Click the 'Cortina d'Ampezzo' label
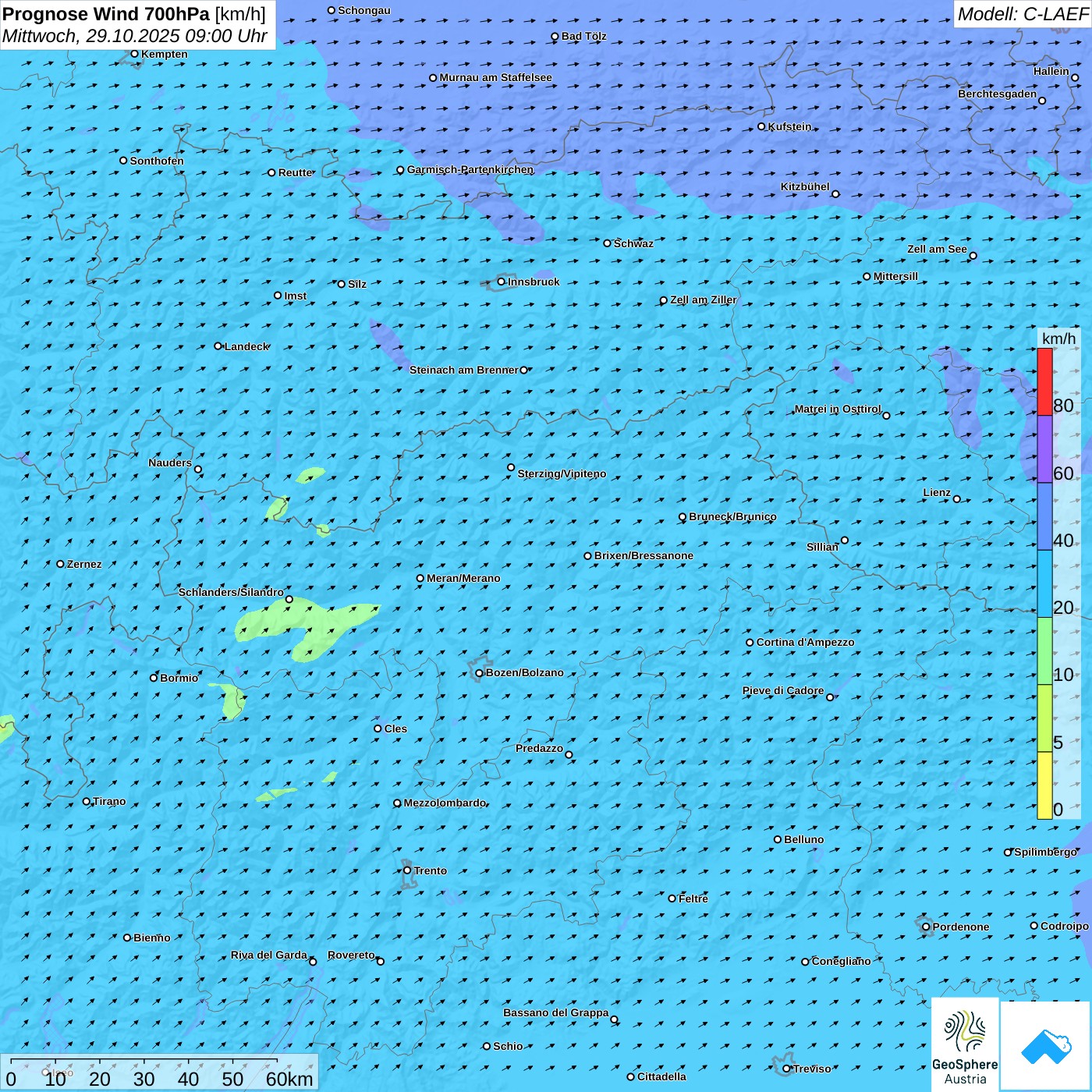Screen dimensions: 1092x1092 (806, 642)
